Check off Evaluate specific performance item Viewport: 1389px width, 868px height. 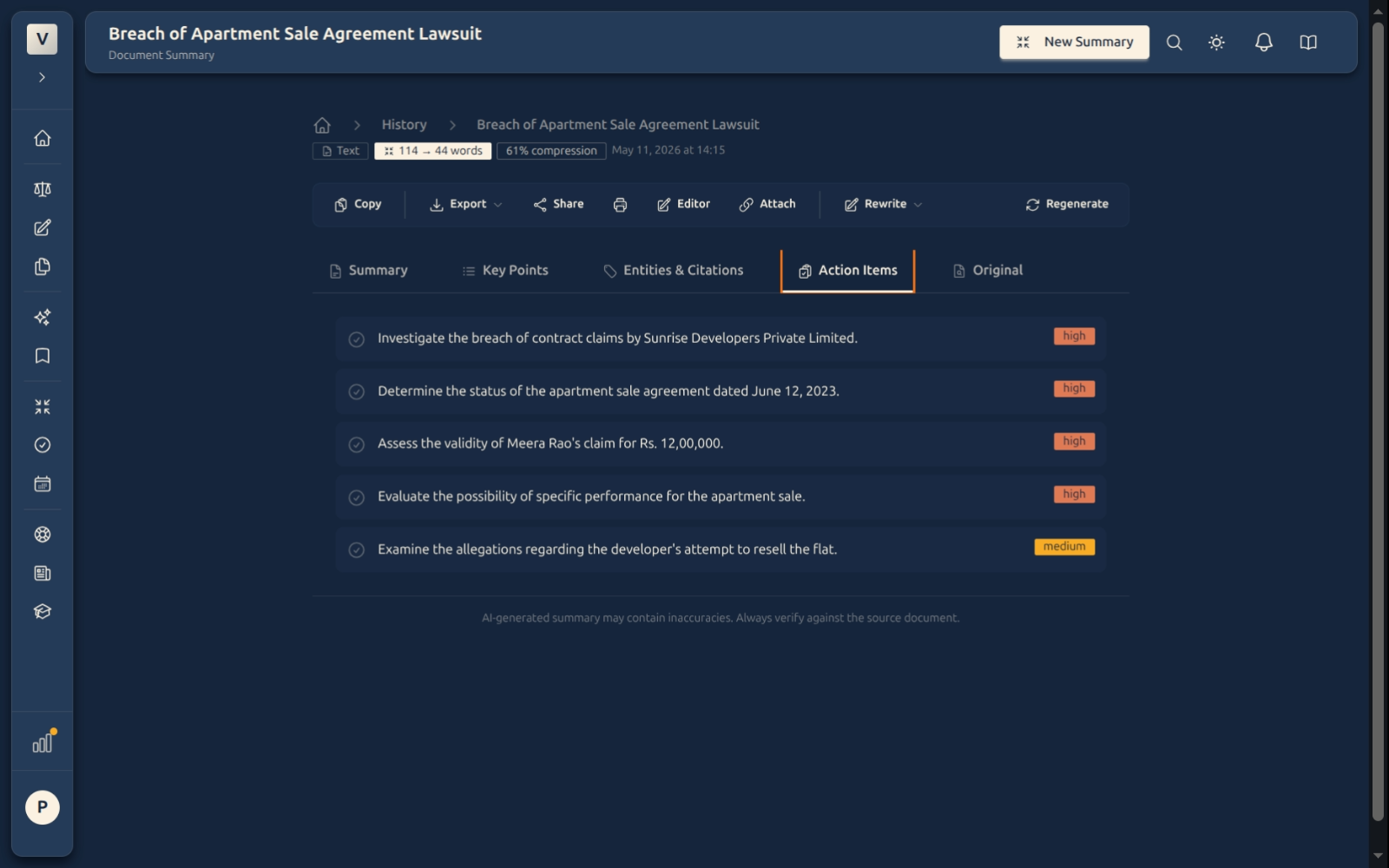coord(356,497)
